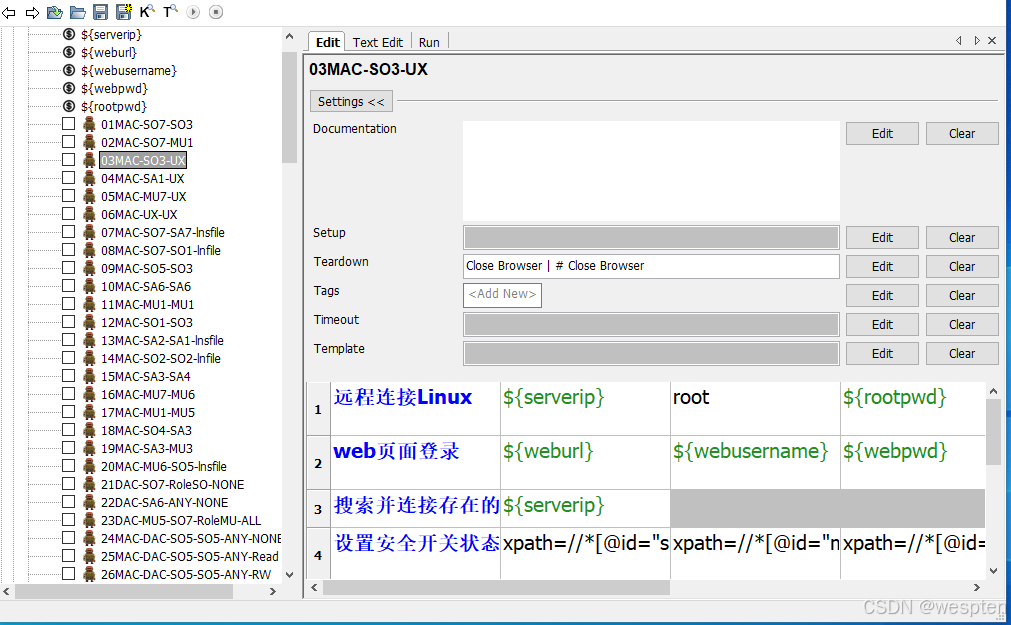Navigate back using the left arrow icon
Image resolution: width=1011 pixels, height=625 pixels.
[10, 12]
